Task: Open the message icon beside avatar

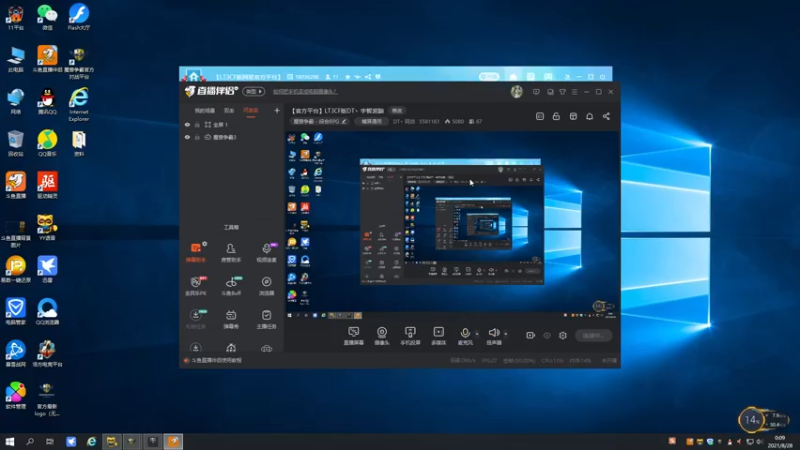Action: coord(536,92)
